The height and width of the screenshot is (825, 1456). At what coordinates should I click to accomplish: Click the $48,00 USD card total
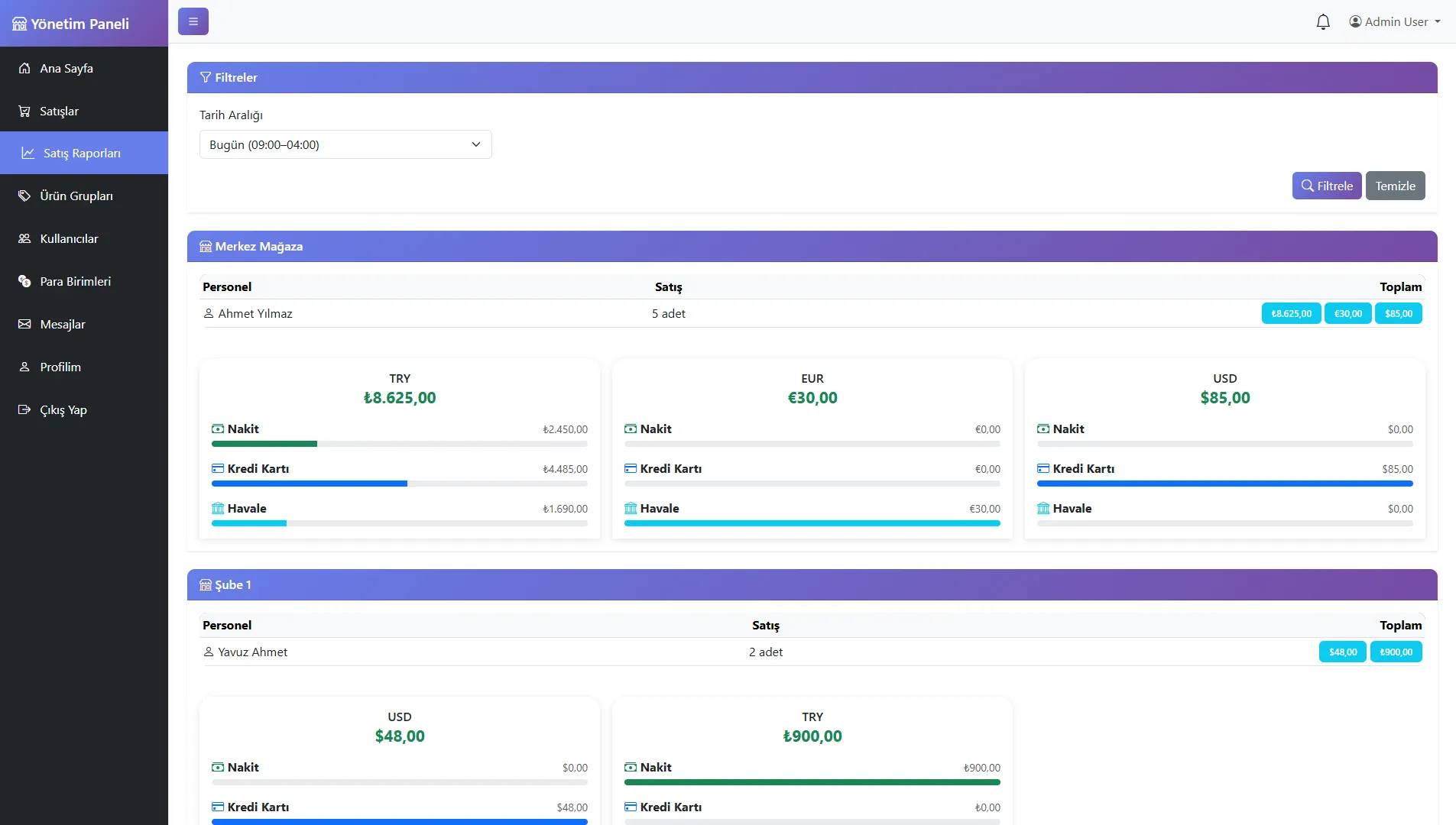400,736
